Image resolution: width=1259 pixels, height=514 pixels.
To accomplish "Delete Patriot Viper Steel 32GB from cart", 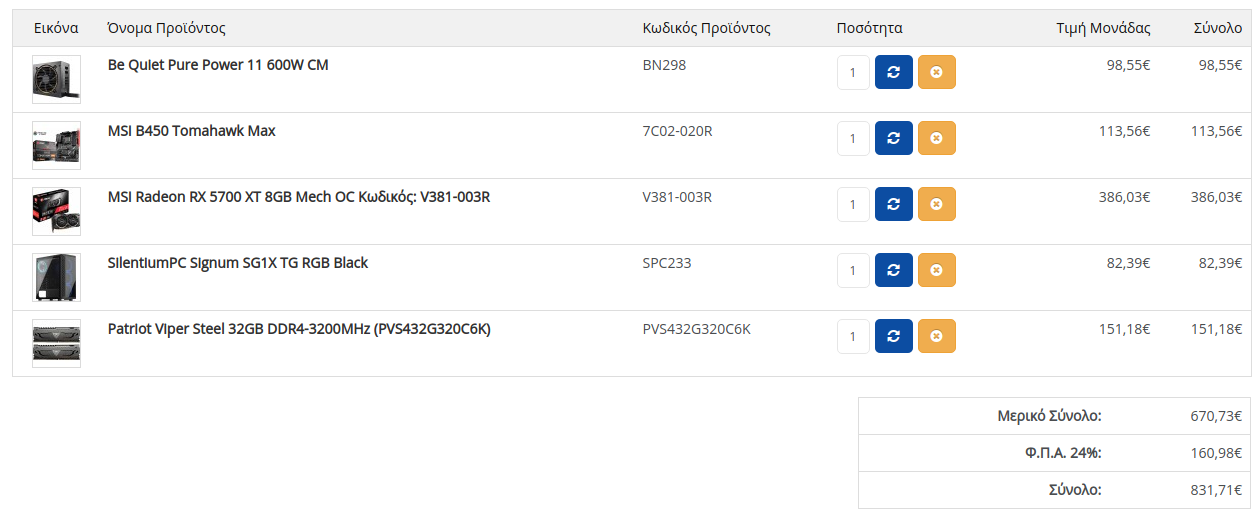I will [936, 336].
